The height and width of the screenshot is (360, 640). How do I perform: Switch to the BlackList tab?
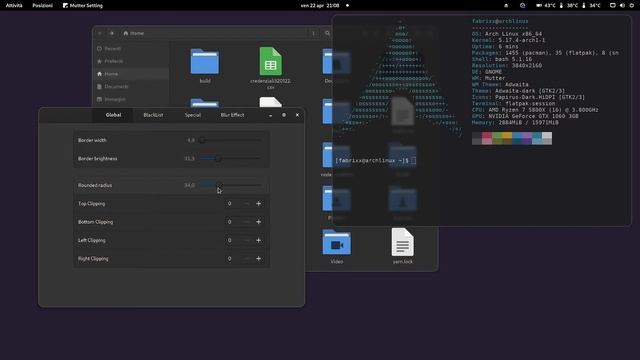(x=153, y=115)
